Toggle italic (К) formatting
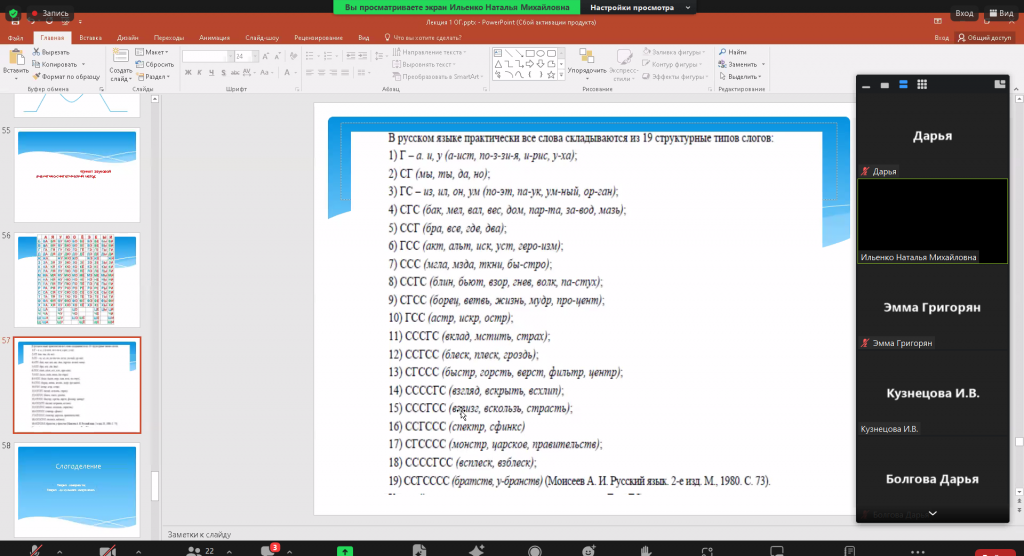The image size is (1024, 556). (x=200, y=73)
